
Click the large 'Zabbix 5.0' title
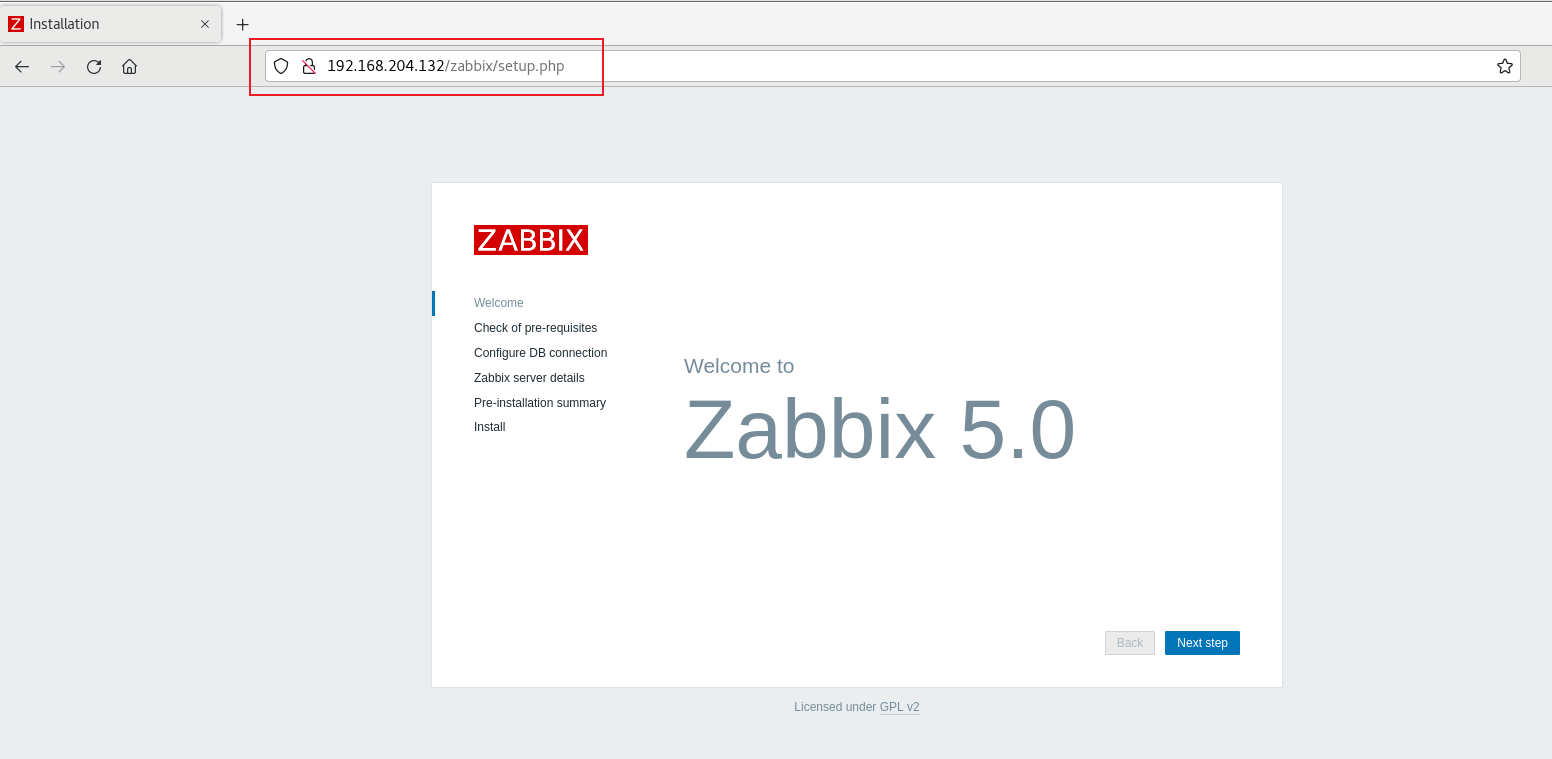pyautogui.click(x=879, y=429)
